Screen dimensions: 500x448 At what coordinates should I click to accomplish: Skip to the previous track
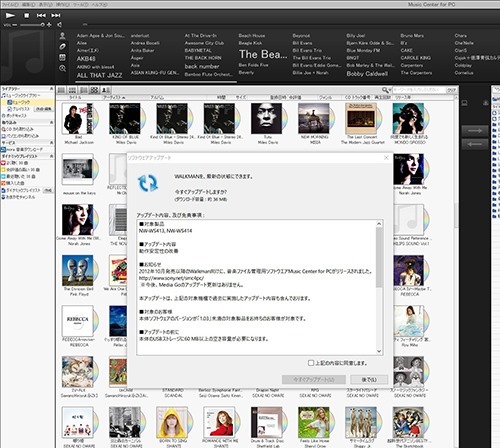point(41,15)
